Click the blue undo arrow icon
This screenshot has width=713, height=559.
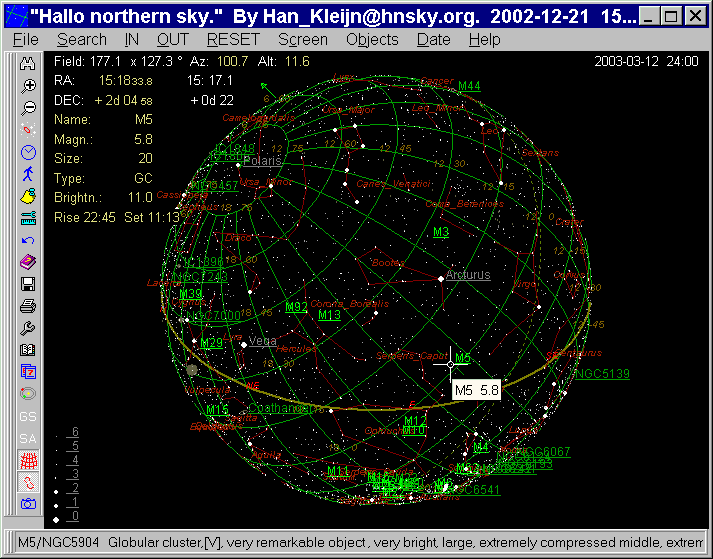(28, 240)
